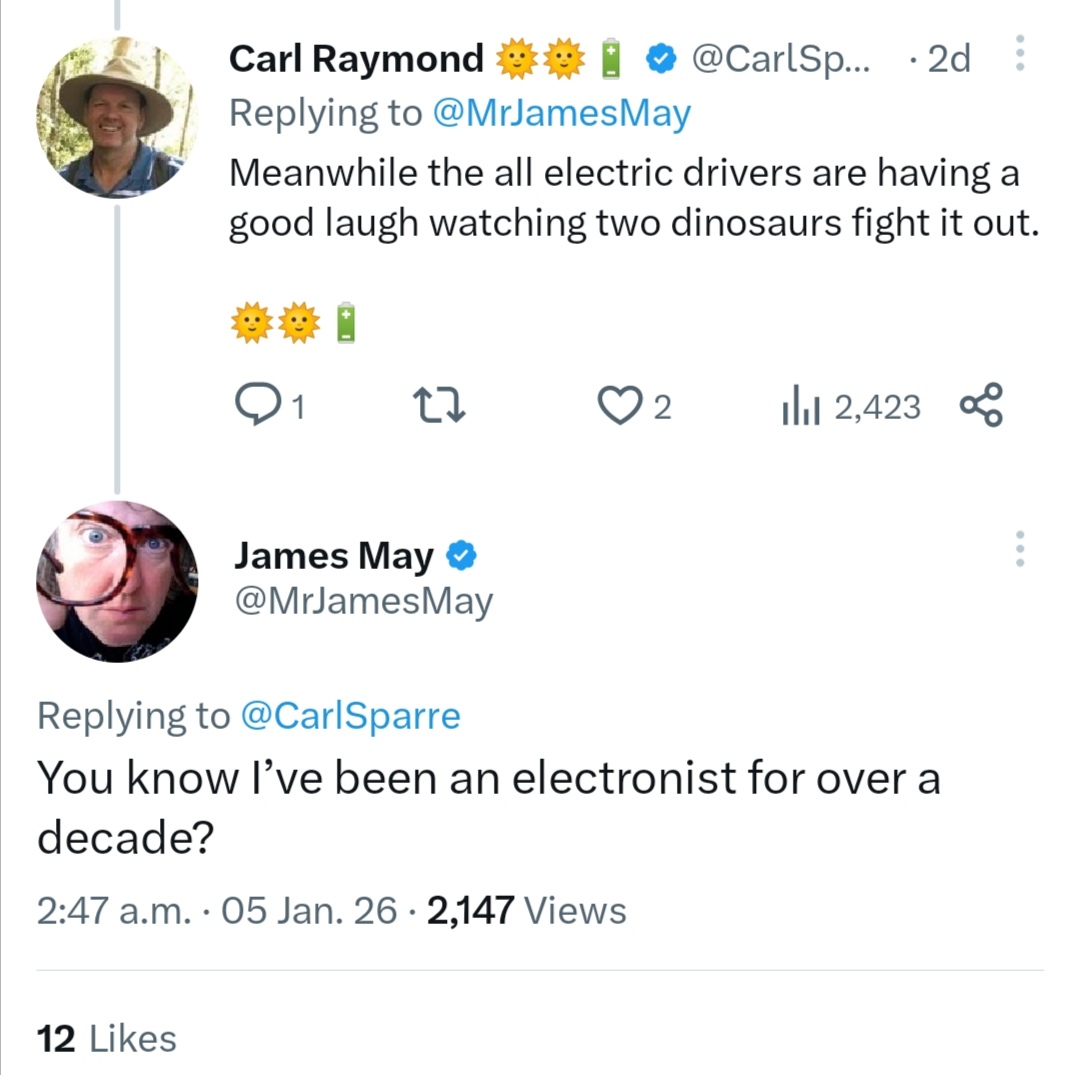Click James May's verified badge
The height and width of the screenshot is (1075, 1080).
(x=461, y=556)
